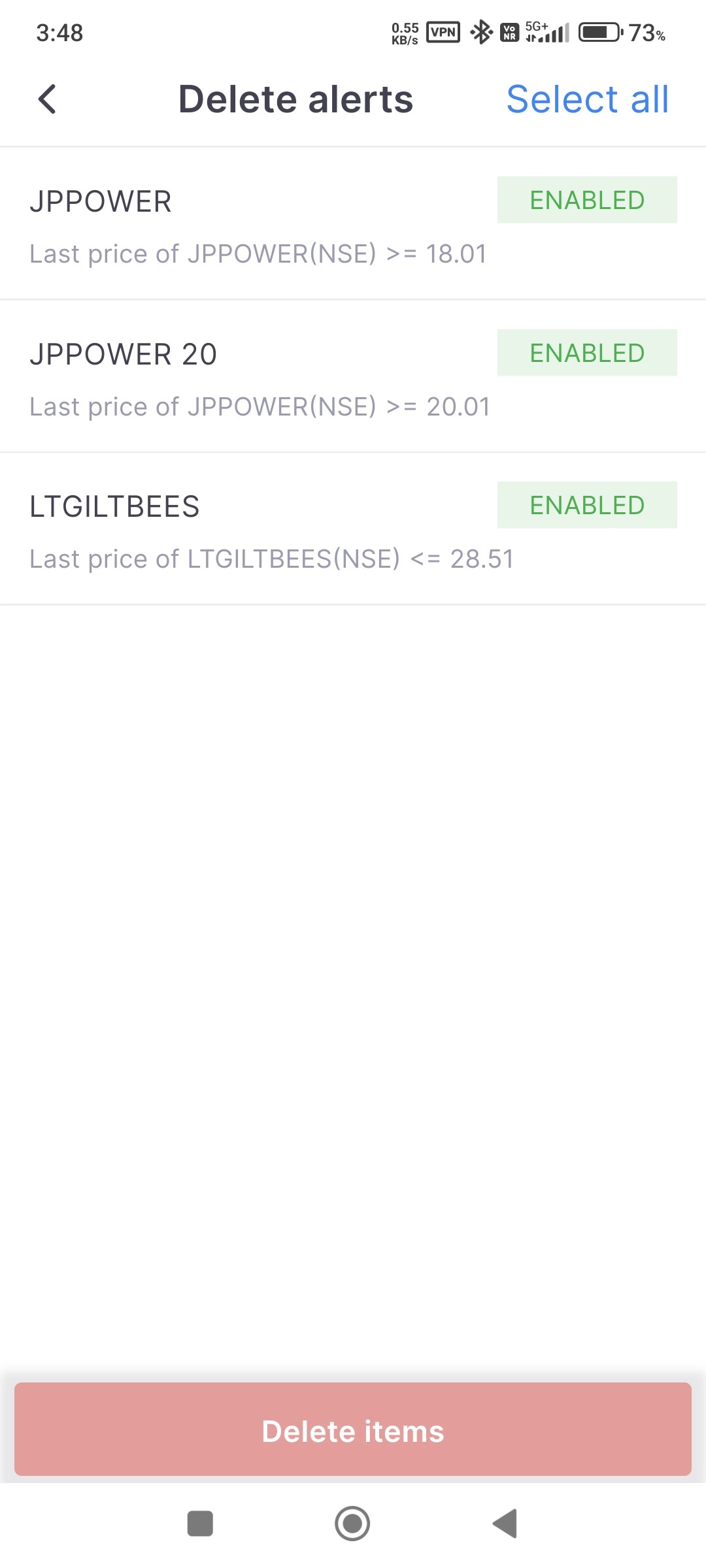
Task: Tap Android back triangle icon
Action: 505,1524
